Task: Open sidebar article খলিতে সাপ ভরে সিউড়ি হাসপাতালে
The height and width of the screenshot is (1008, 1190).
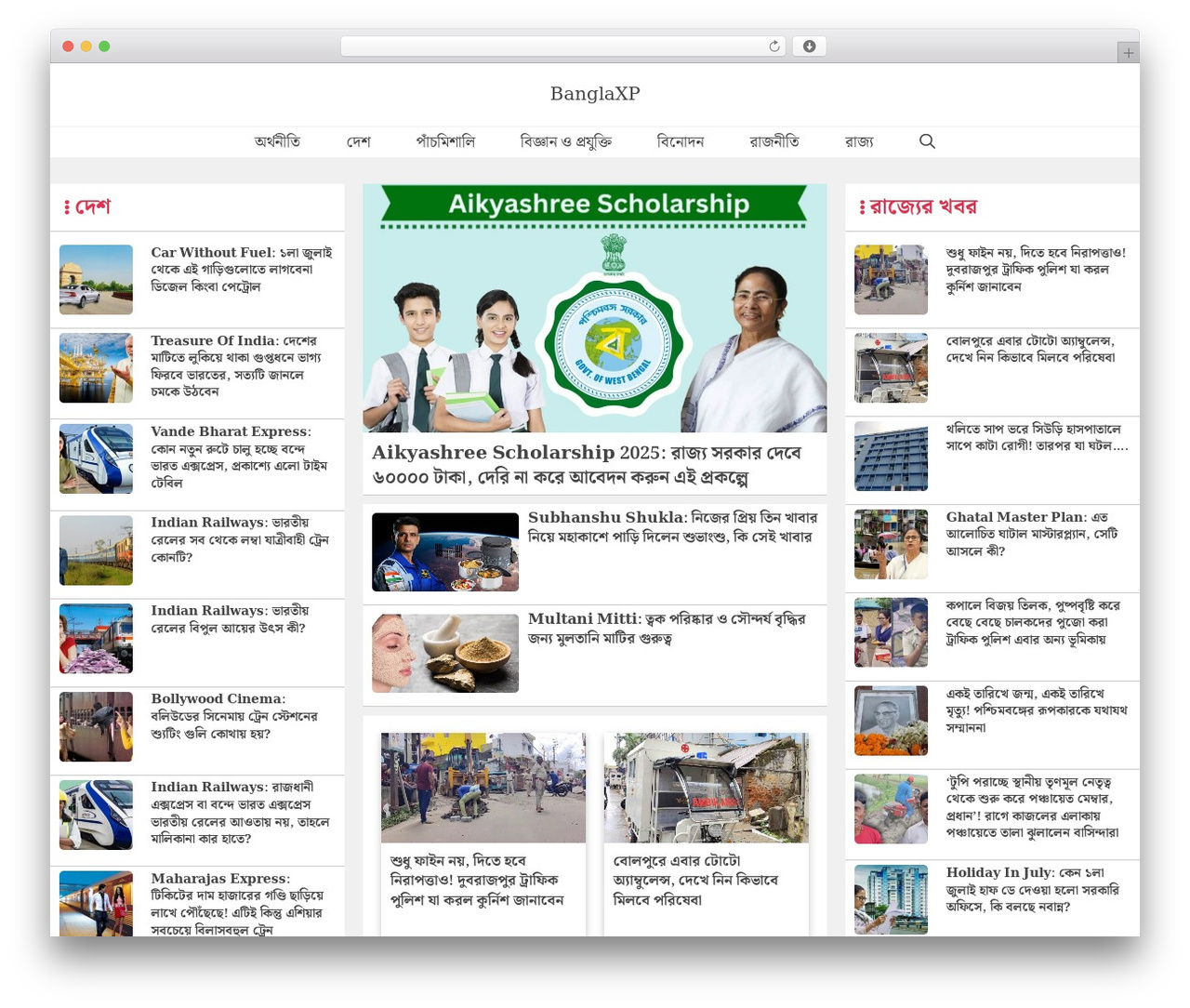Action: pos(1037,438)
